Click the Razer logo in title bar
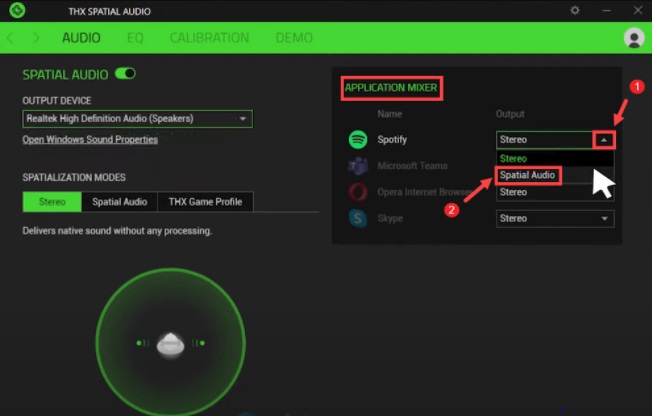 coord(17,10)
